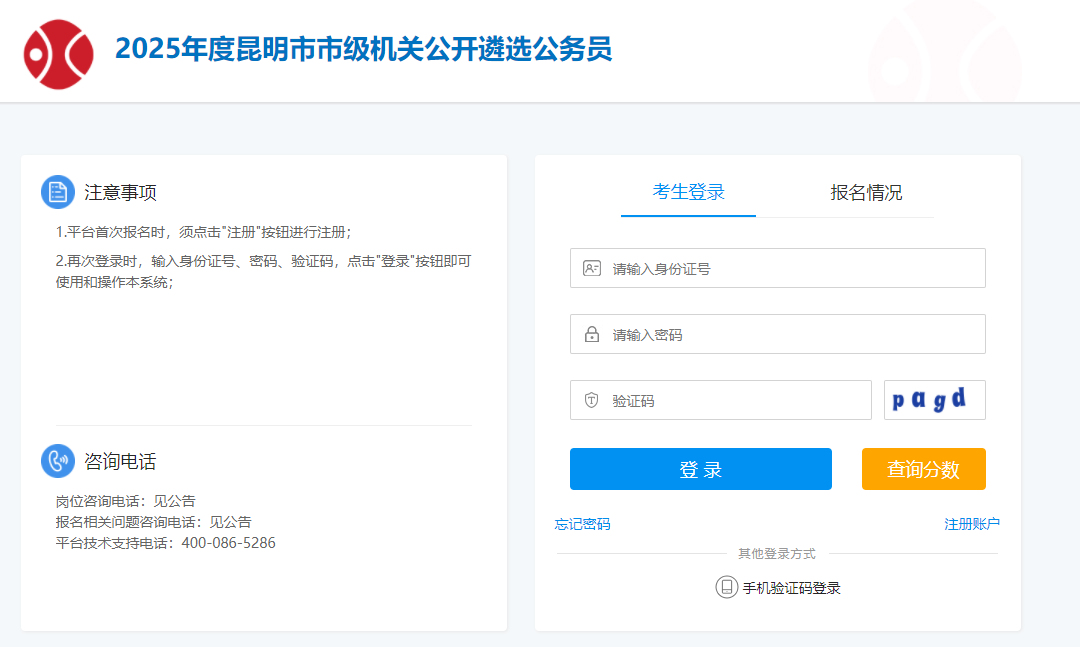Focus the 验证码 input field
1080x647 pixels.
pyautogui.click(x=735, y=400)
